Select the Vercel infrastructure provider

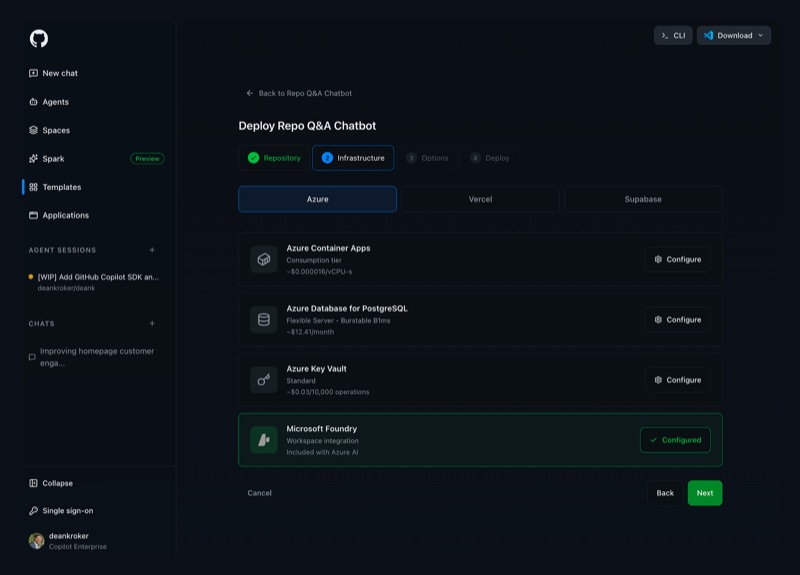pos(480,199)
